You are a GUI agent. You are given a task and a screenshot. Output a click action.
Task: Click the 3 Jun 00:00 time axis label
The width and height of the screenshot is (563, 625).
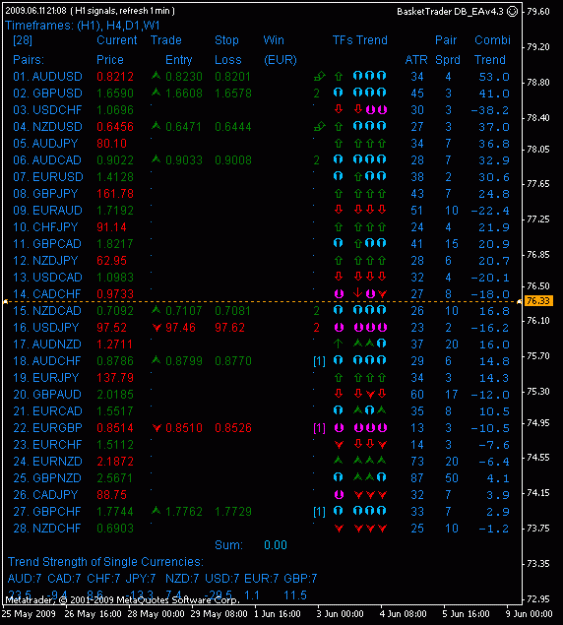tap(340, 614)
